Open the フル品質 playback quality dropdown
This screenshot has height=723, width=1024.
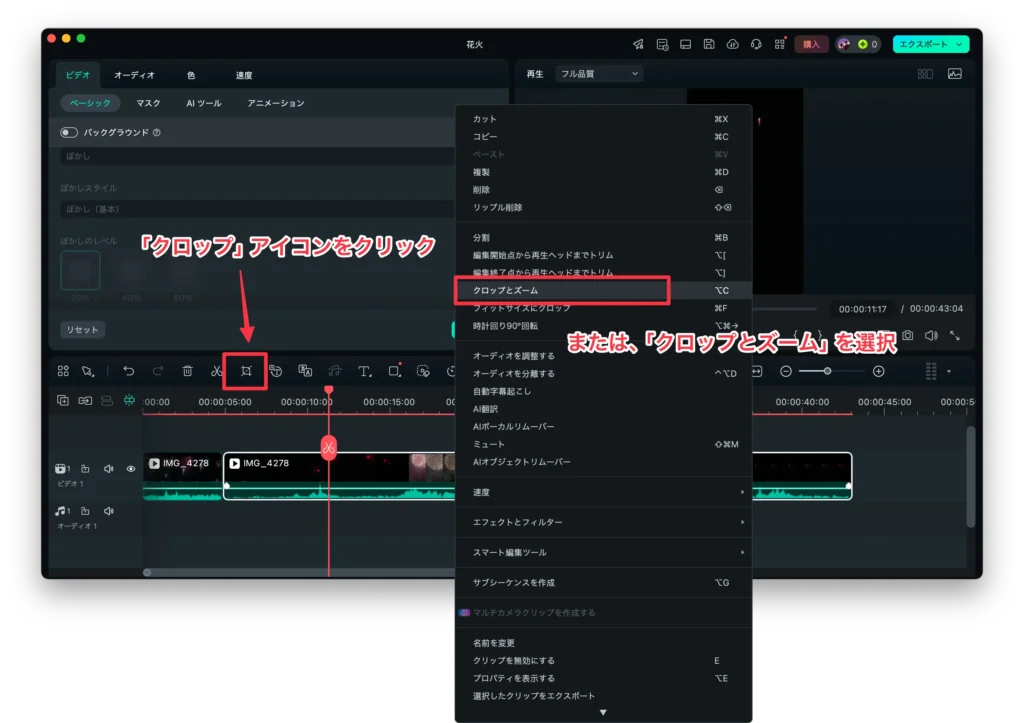point(598,74)
